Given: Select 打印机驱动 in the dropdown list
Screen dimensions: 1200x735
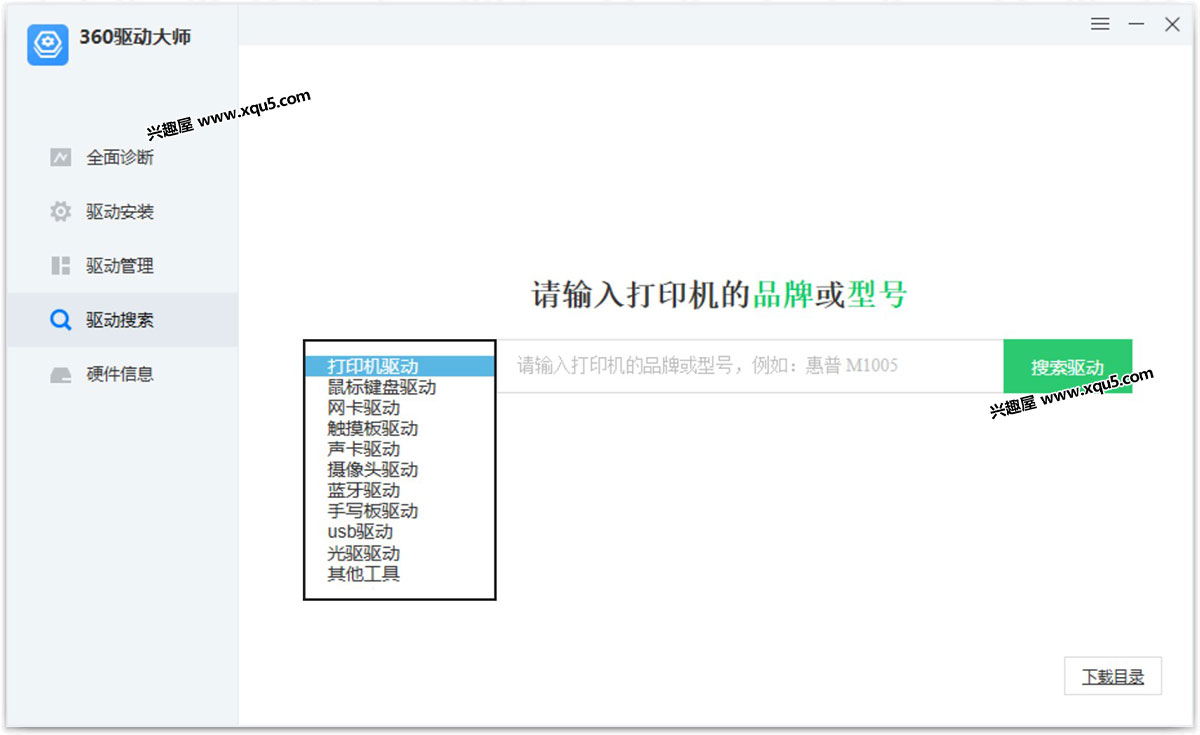Looking at the screenshot, I should click(399, 366).
